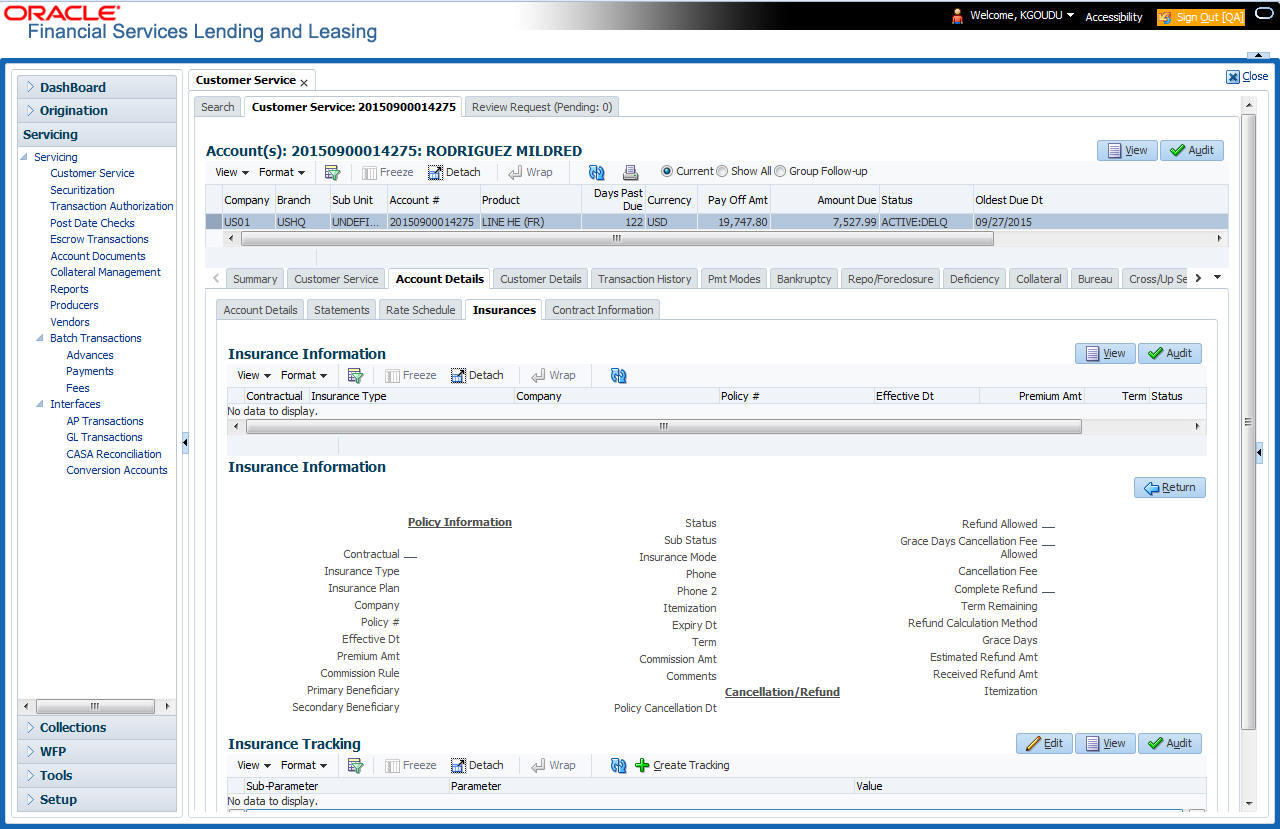Open the Transaction History tab

(x=645, y=279)
